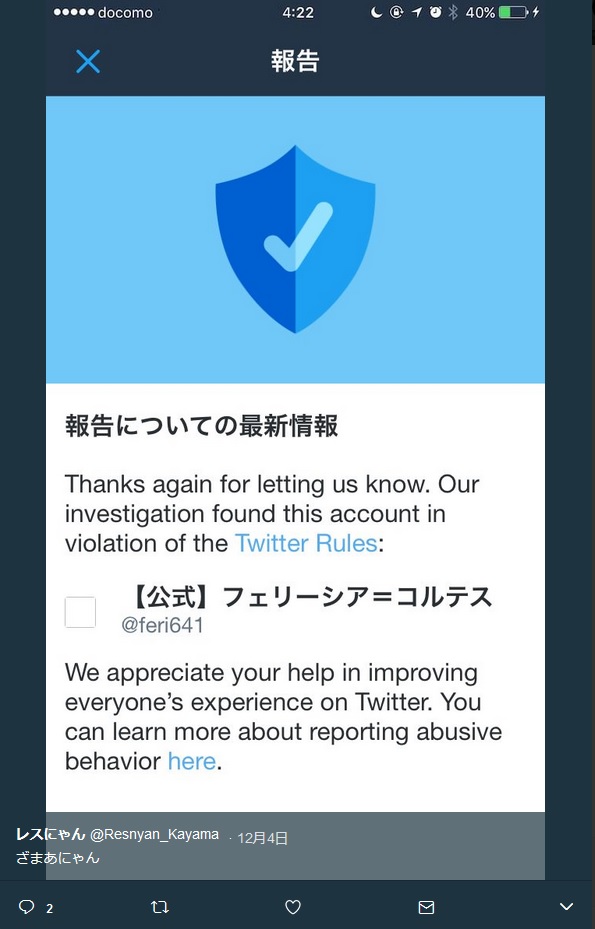
Task: Click the battery indicator in the status bar
Action: 513,12
